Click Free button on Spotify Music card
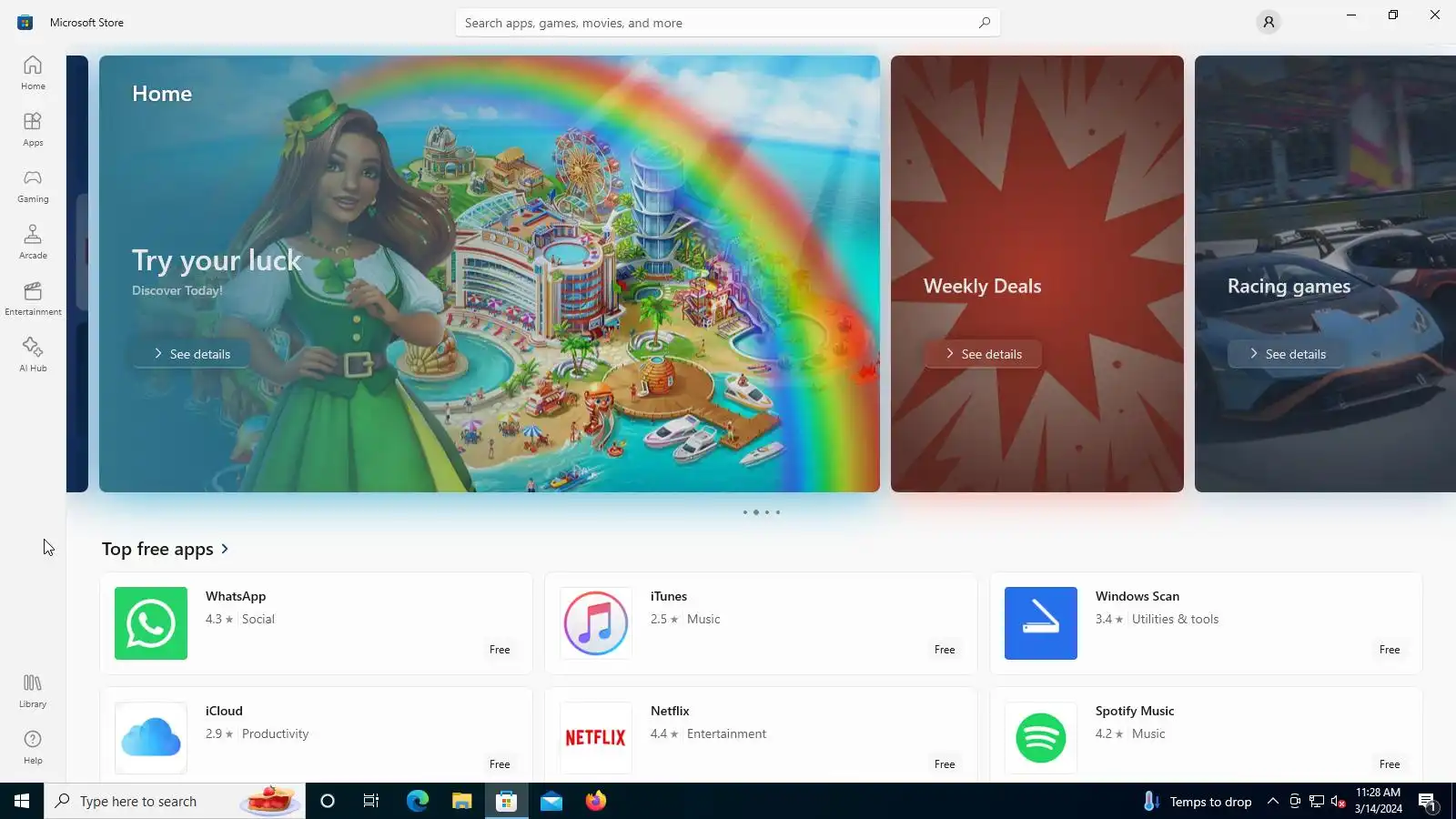Screen dimensions: 1456x819 pyautogui.click(x=1390, y=764)
